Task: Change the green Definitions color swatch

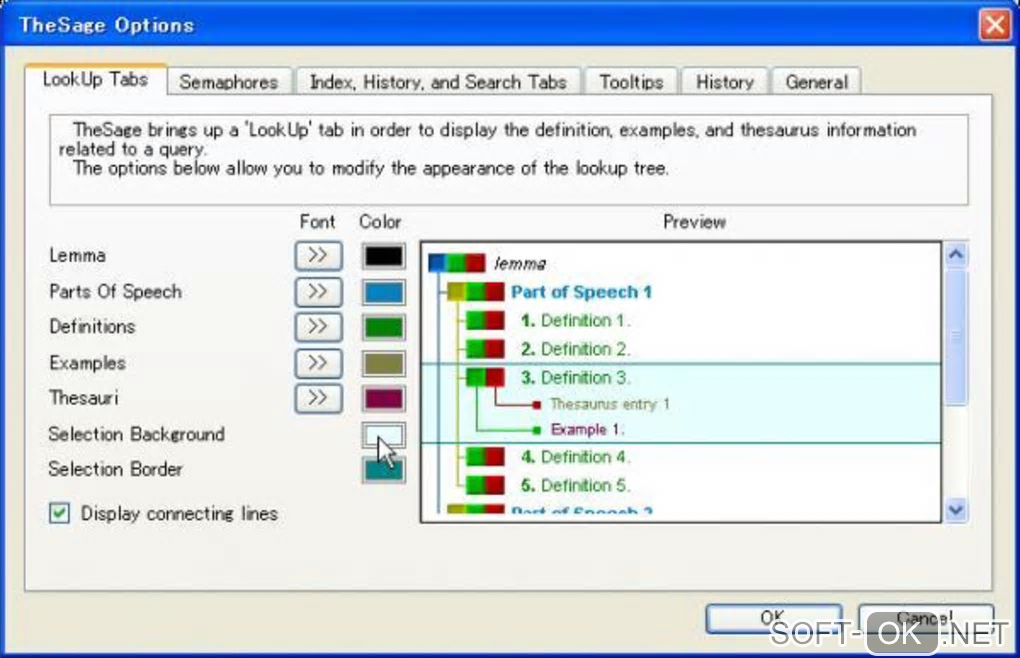Action: click(383, 327)
